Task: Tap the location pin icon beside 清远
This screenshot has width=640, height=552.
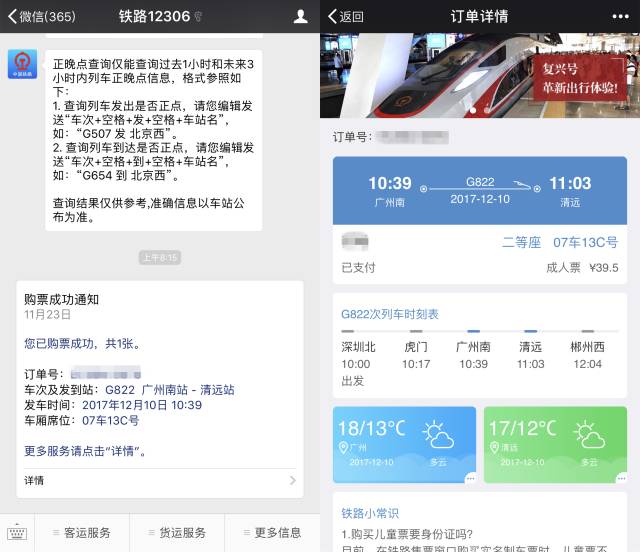Action: click(494, 448)
